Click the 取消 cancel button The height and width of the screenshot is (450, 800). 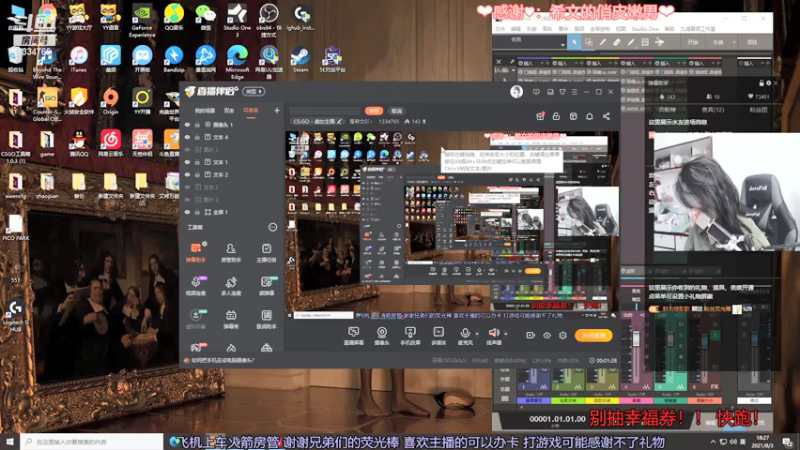point(396,111)
